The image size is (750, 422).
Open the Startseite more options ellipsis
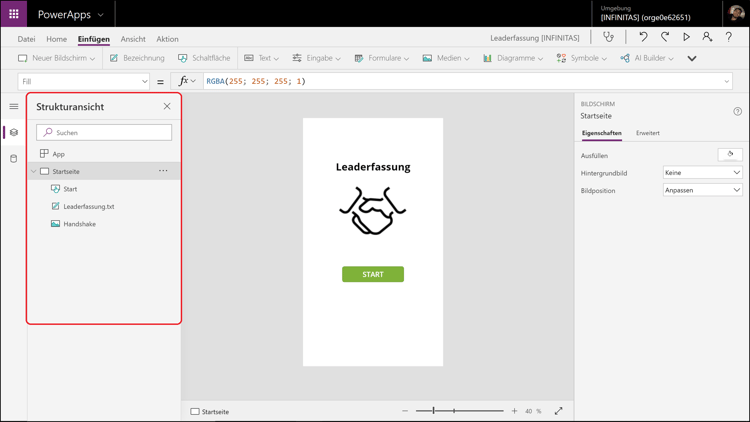163,171
